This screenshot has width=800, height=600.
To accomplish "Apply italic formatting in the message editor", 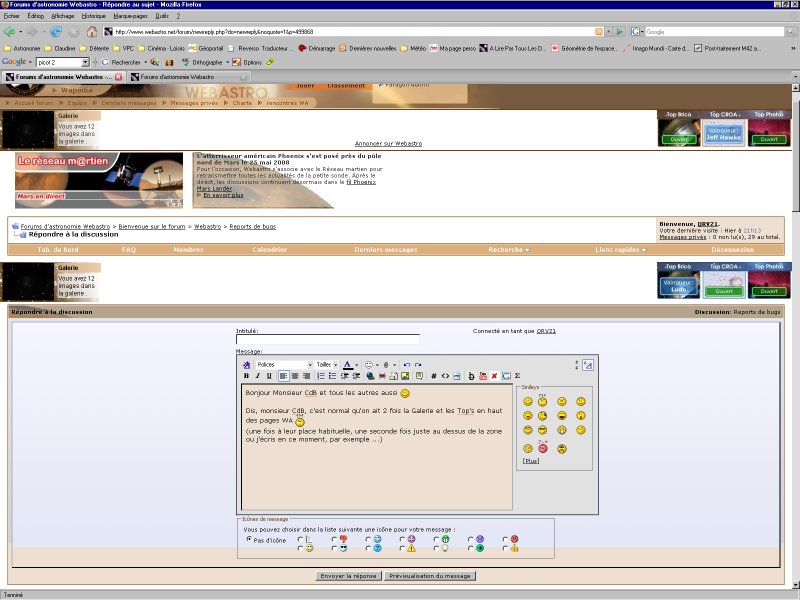I will coord(258,376).
